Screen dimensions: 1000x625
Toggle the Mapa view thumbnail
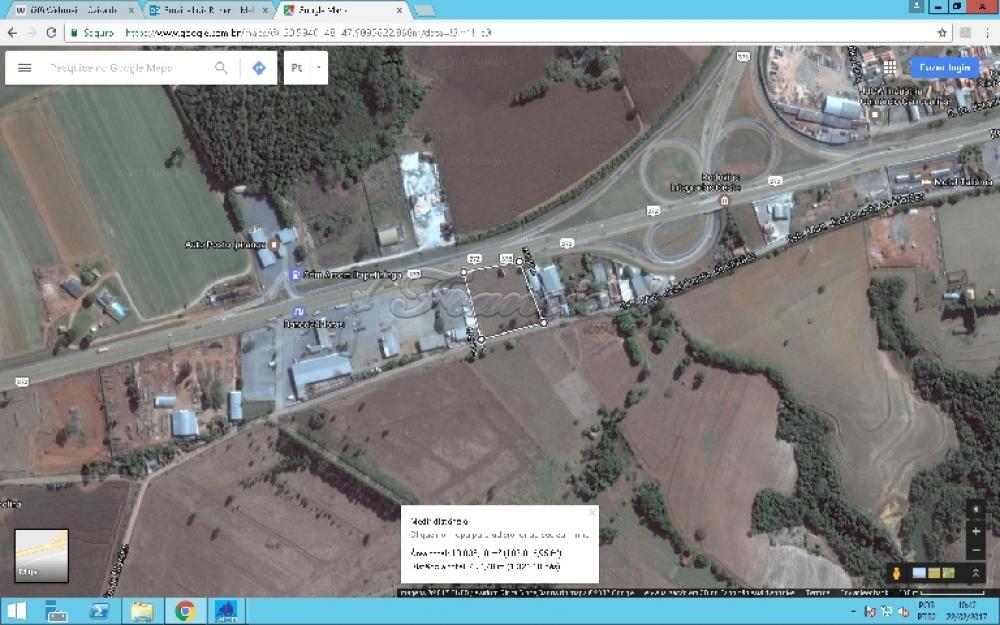point(41,556)
